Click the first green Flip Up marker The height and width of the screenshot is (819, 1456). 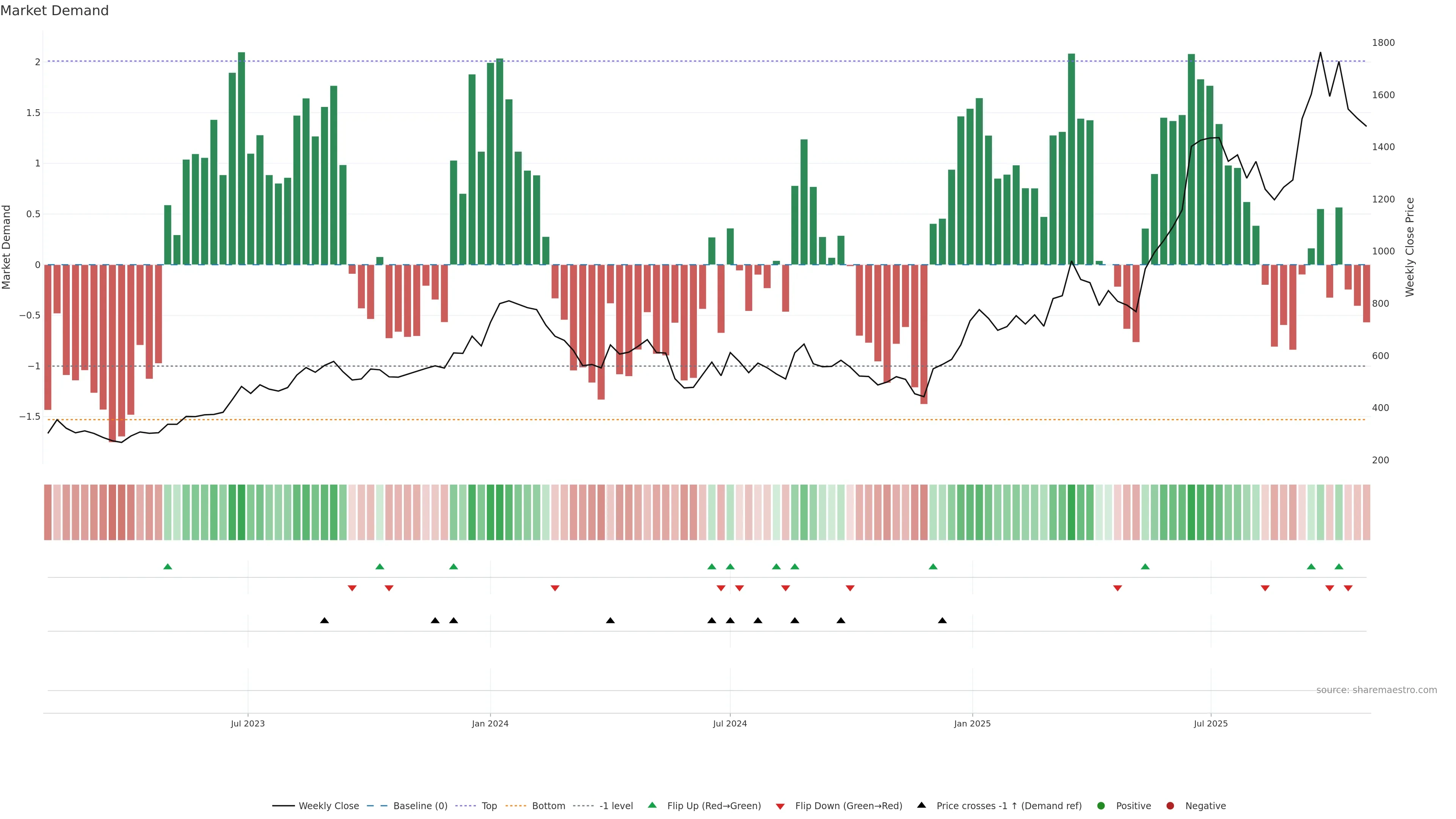[x=167, y=566]
